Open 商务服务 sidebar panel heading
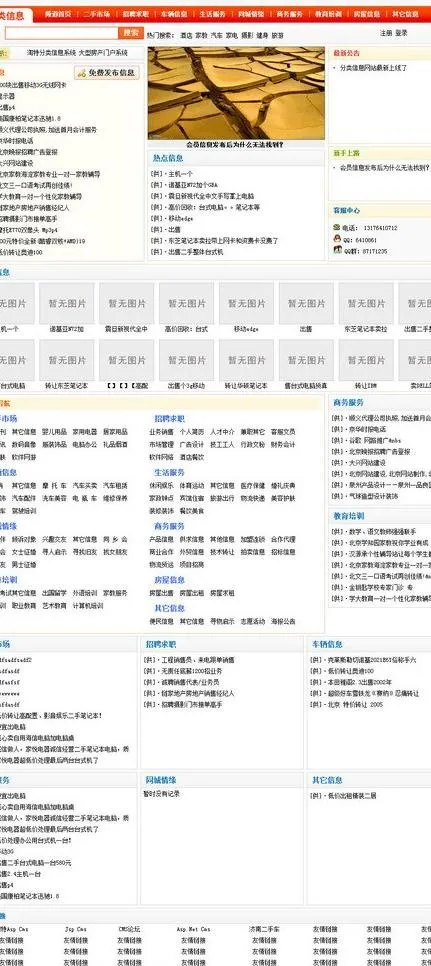 click(x=348, y=402)
